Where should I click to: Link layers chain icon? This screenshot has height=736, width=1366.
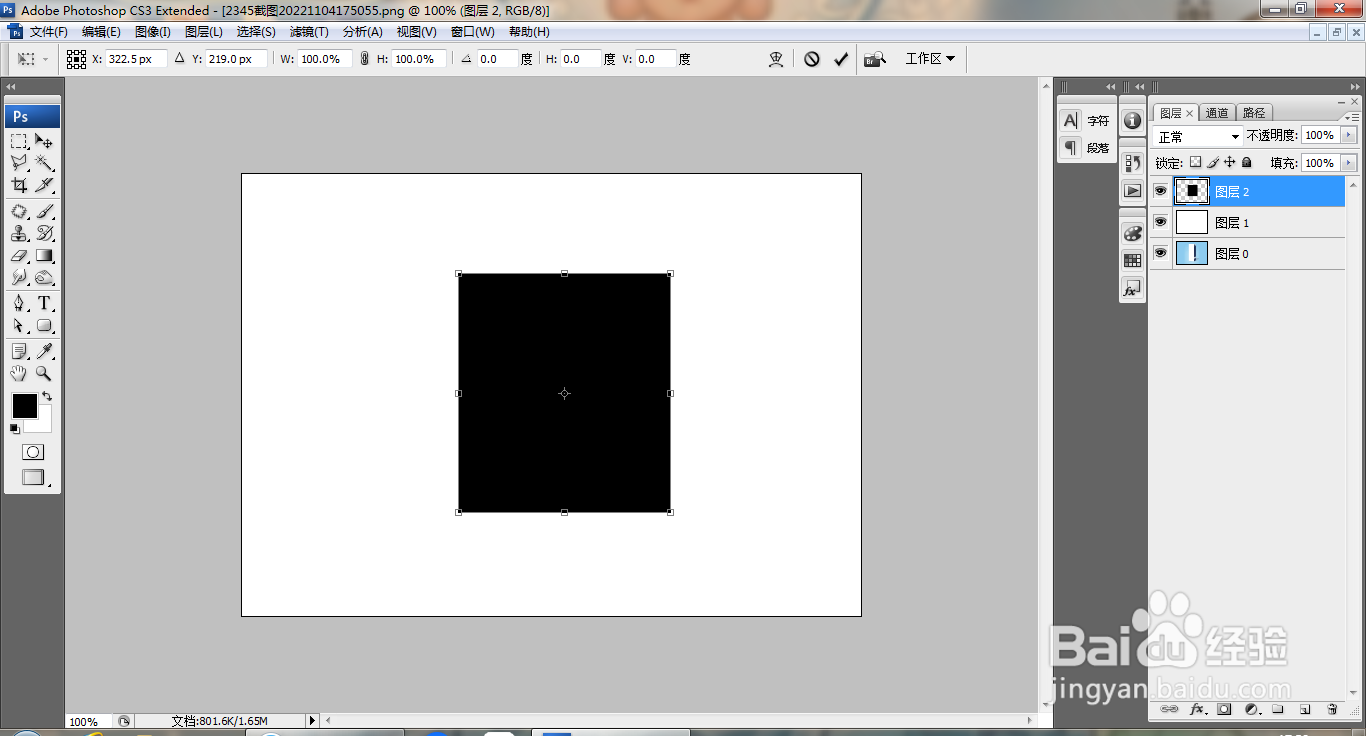(x=1169, y=709)
